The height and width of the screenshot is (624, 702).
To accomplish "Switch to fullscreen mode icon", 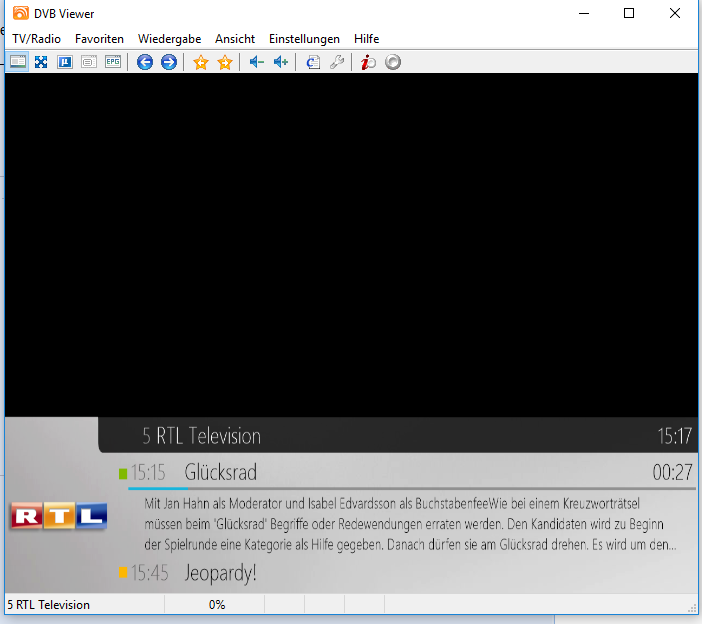I will click(41, 62).
